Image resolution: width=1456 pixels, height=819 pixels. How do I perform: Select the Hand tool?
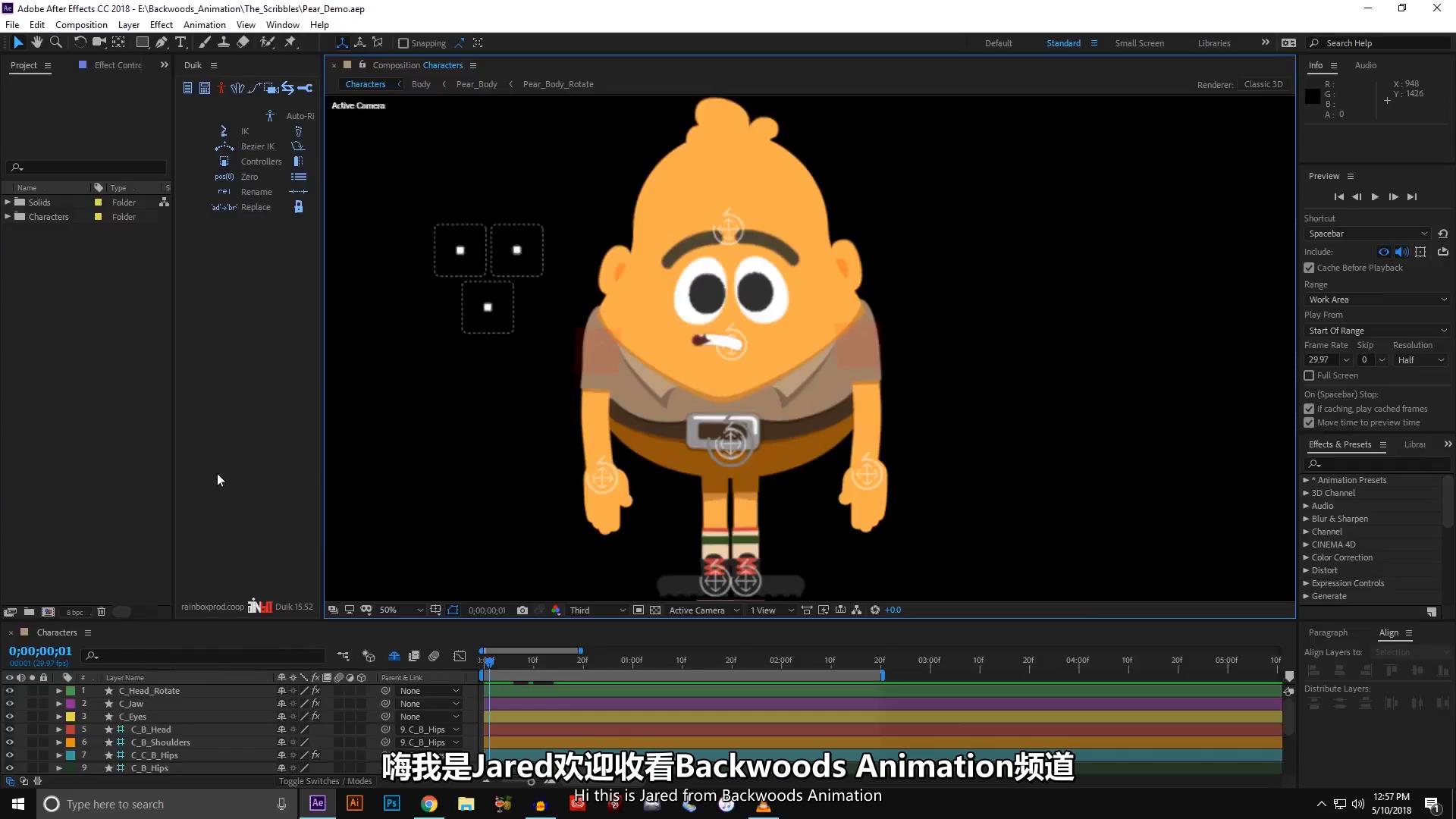click(36, 42)
